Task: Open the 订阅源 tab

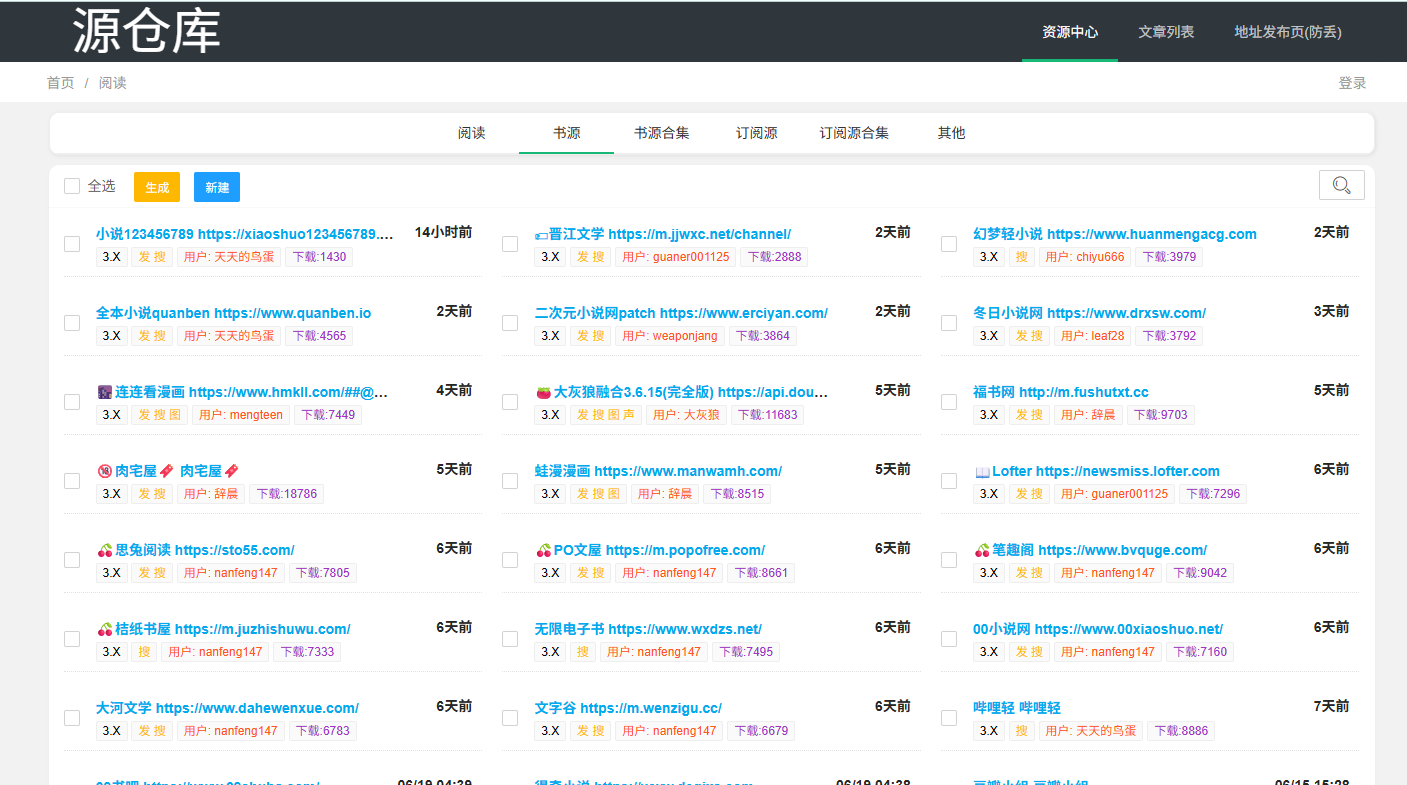Action: (x=757, y=133)
